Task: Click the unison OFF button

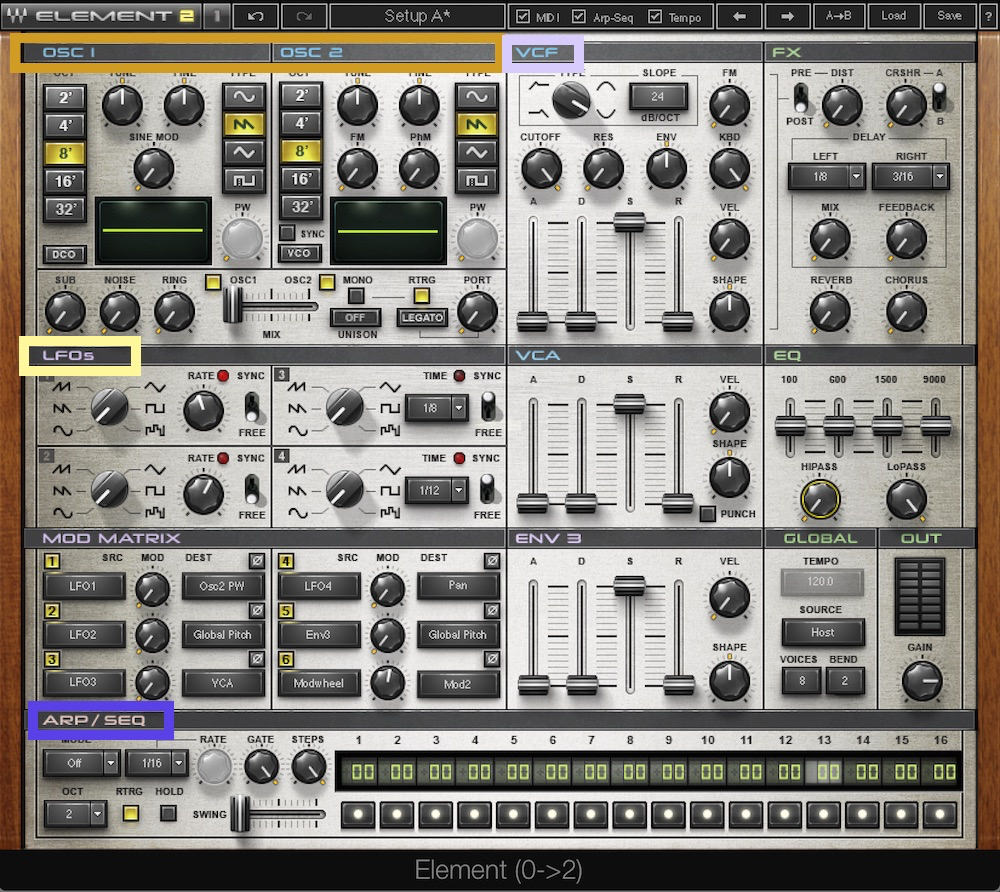Action: [x=355, y=317]
